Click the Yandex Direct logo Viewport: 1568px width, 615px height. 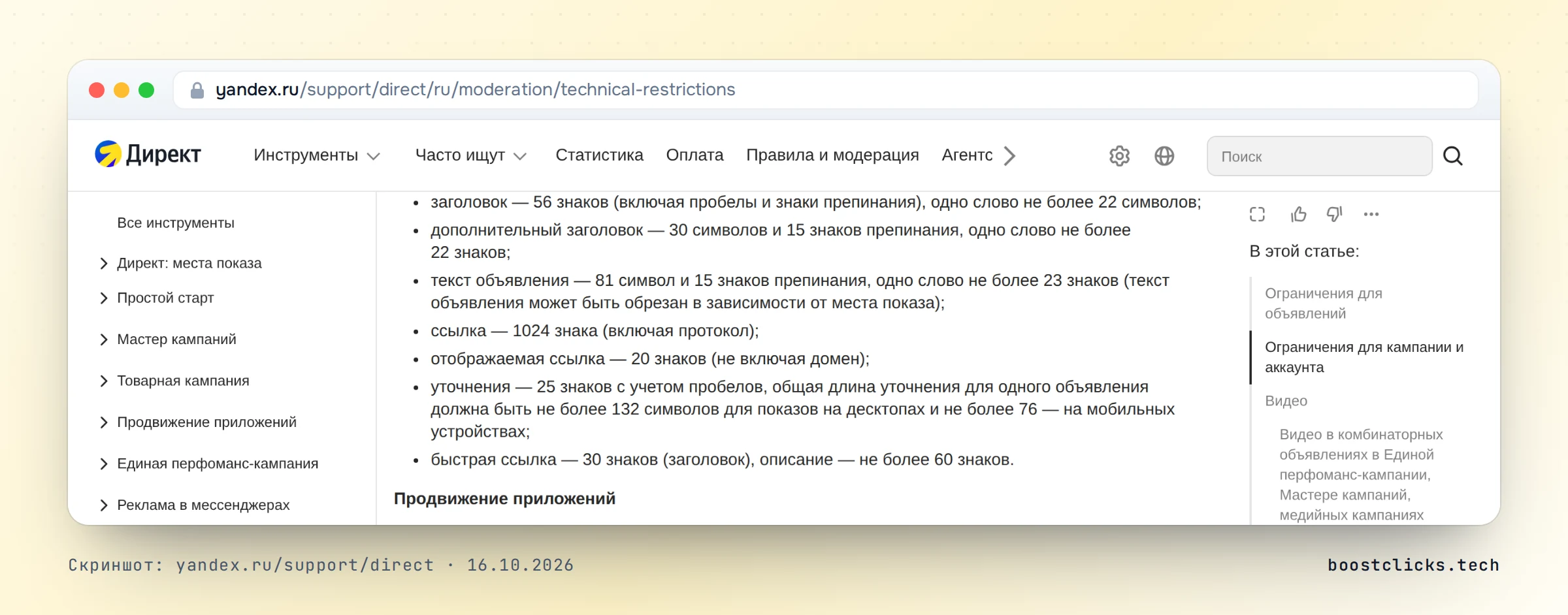[148, 155]
